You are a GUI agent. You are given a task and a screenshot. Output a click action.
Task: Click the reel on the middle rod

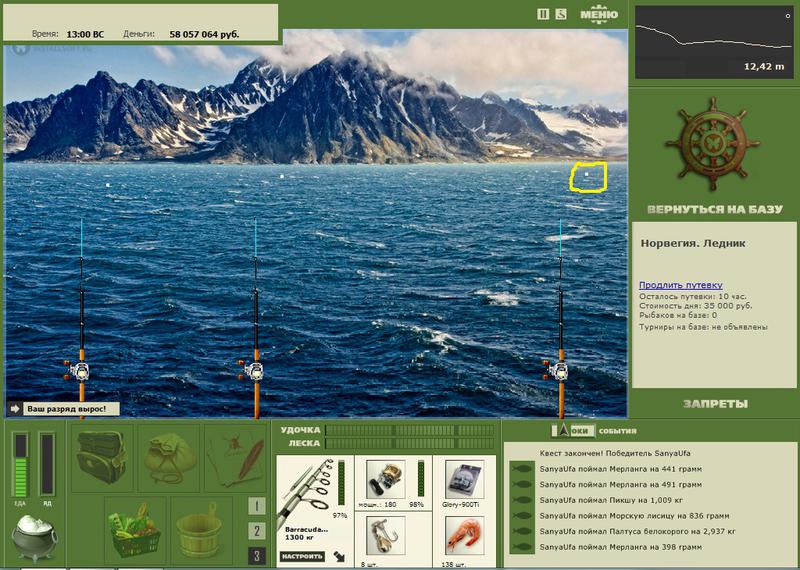(253, 370)
